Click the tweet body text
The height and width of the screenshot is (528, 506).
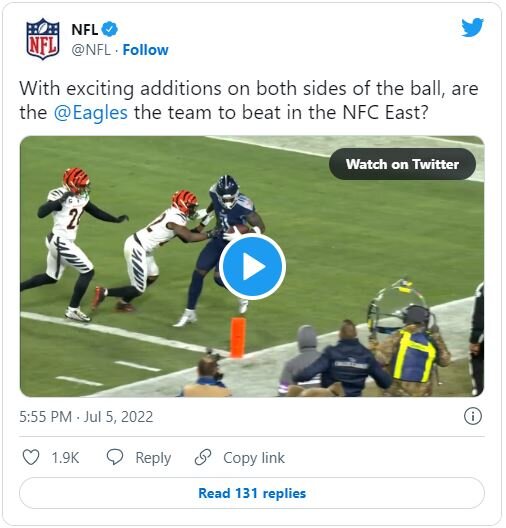coord(249,100)
